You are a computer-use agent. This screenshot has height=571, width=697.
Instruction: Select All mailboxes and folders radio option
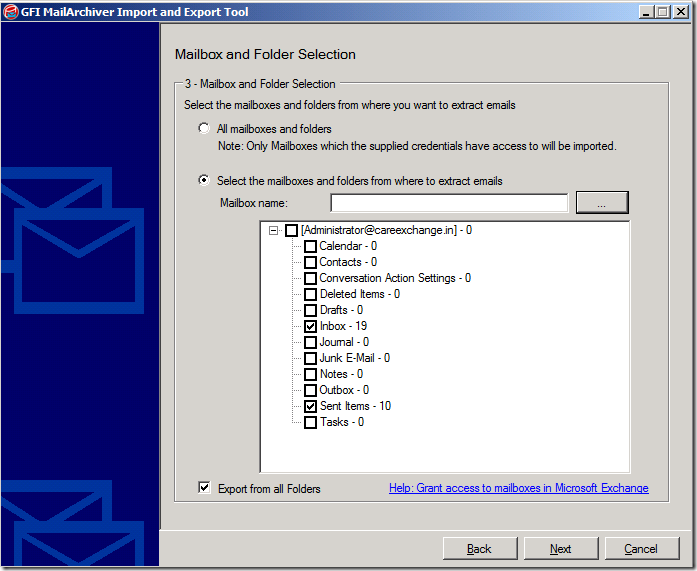[x=204, y=128]
